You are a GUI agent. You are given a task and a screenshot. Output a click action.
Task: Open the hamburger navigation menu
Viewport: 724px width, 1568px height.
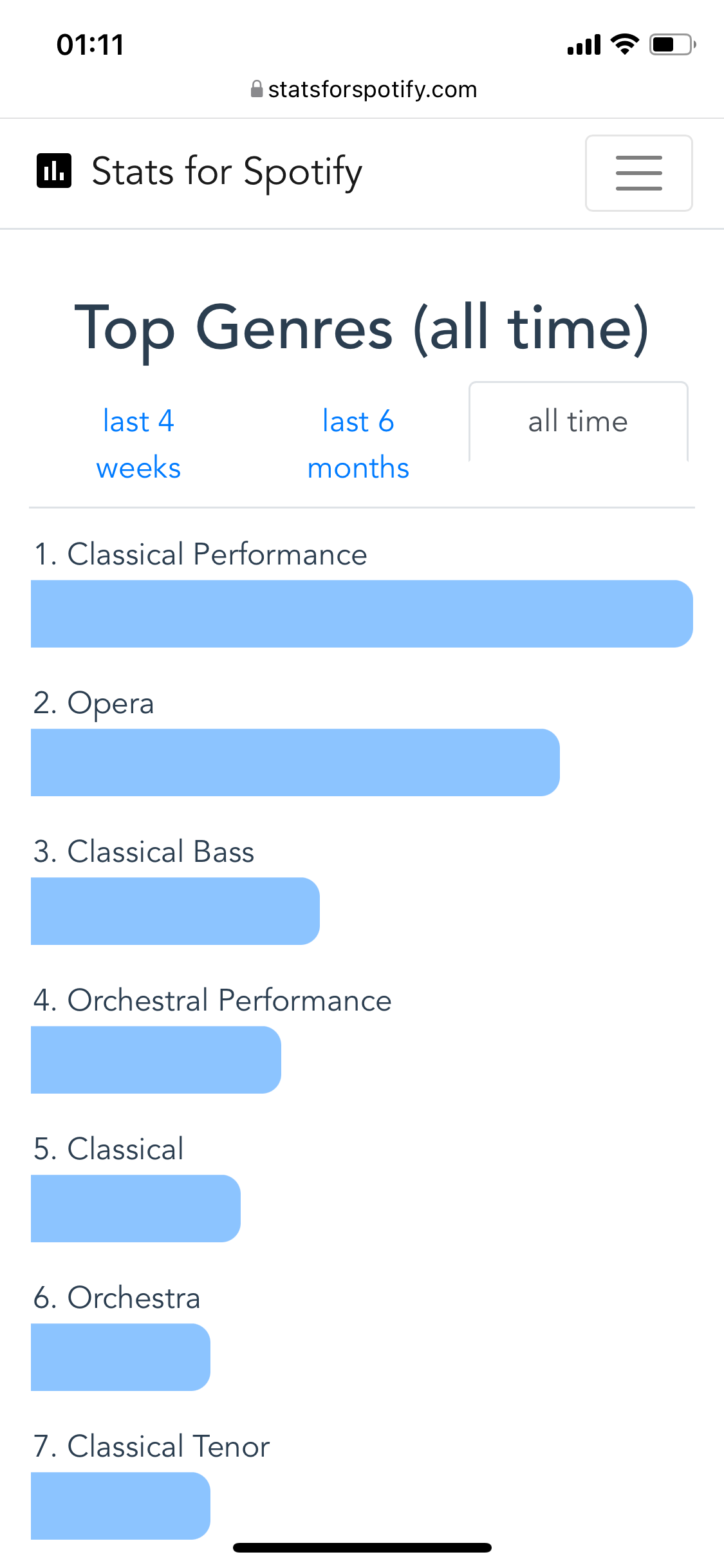638,173
